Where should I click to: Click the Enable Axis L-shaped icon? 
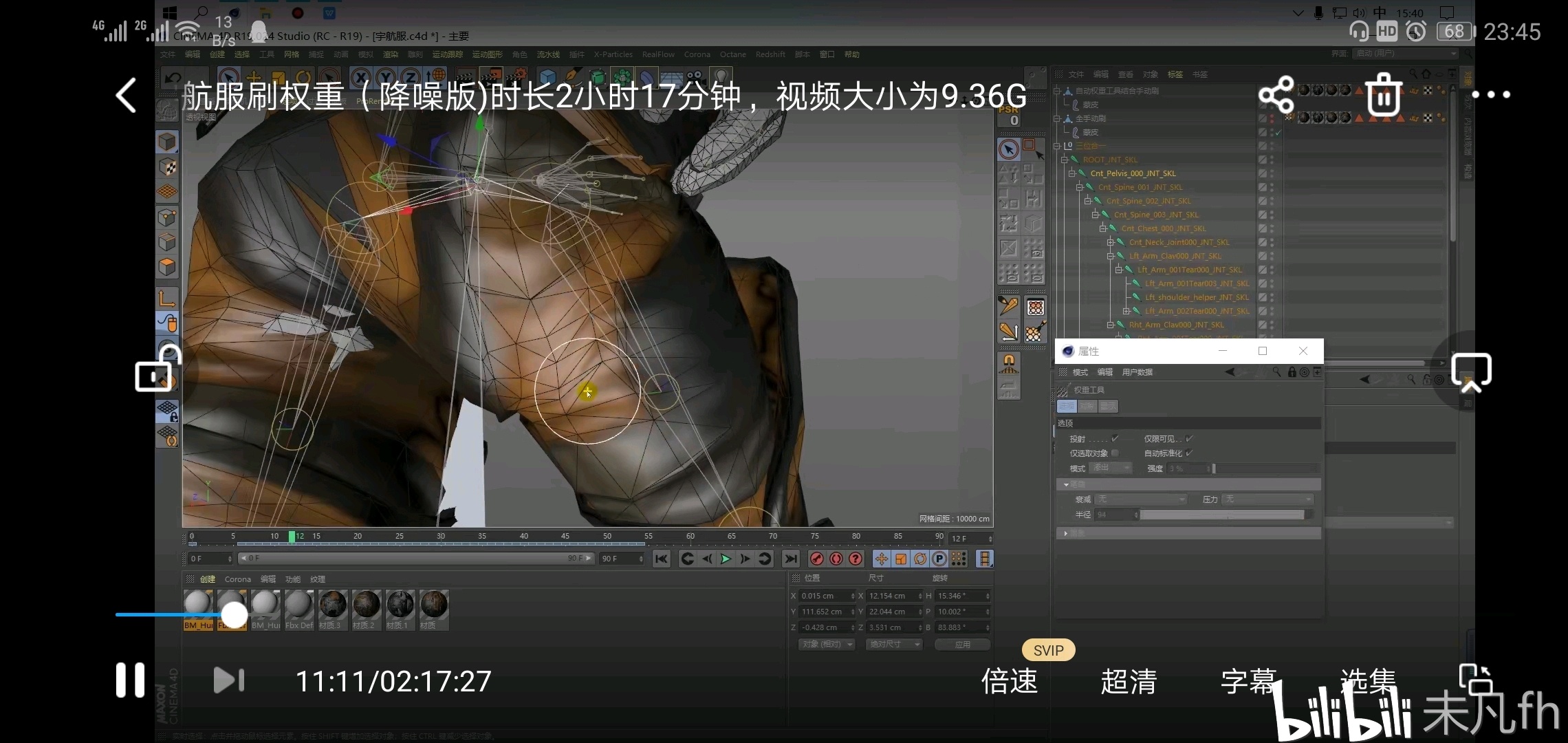point(166,298)
